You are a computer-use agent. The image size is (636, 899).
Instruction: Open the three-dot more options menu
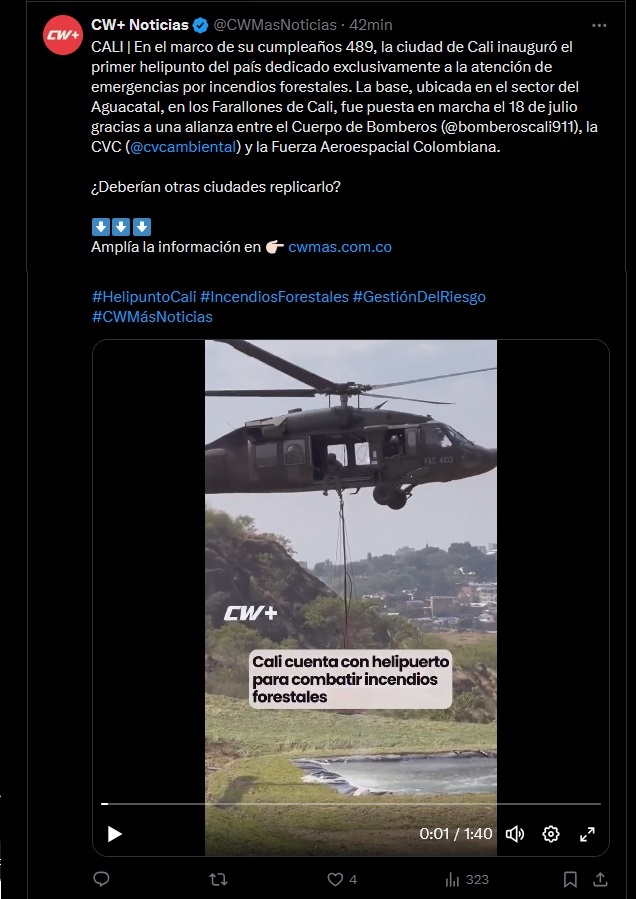click(599, 25)
